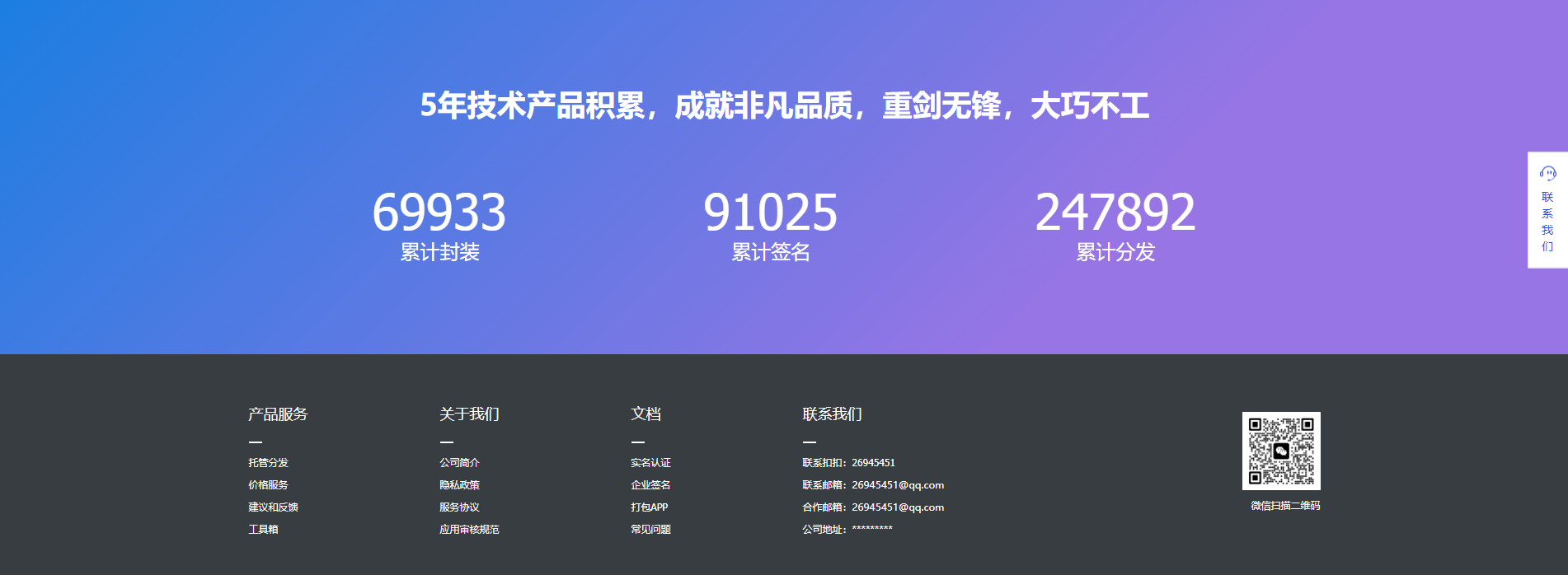Open the 价格服务 link
1568x575 pixels.
pos(268,485)
